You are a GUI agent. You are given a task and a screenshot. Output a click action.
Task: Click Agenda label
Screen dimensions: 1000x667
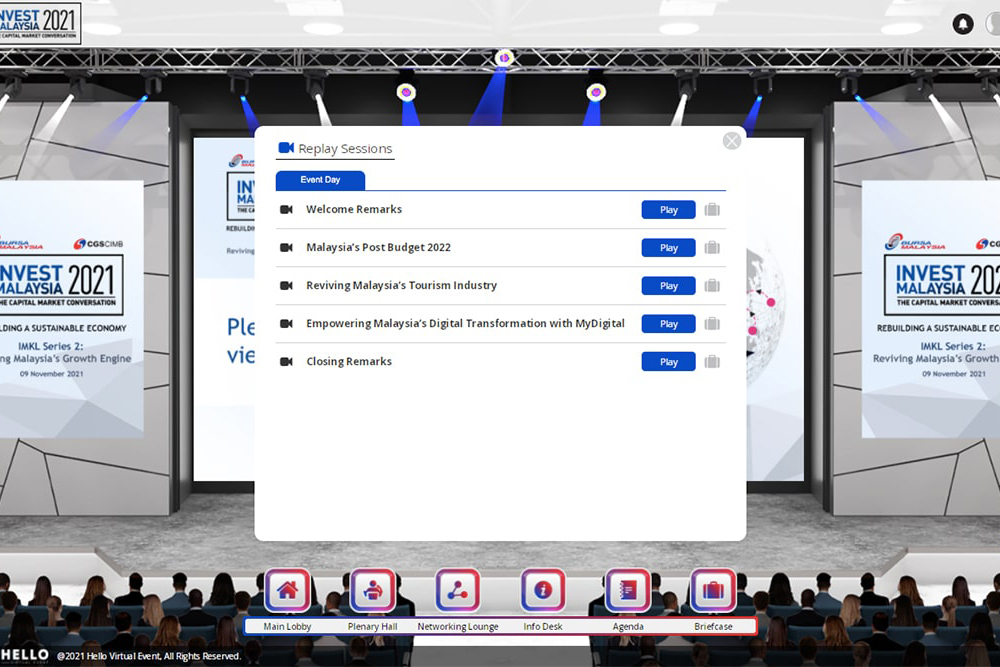point(628,626)
